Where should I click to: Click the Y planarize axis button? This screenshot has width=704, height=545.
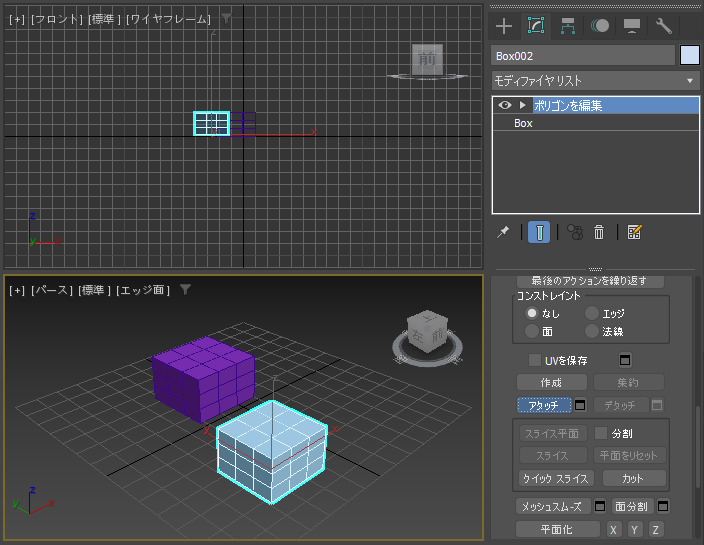[634, 529]
